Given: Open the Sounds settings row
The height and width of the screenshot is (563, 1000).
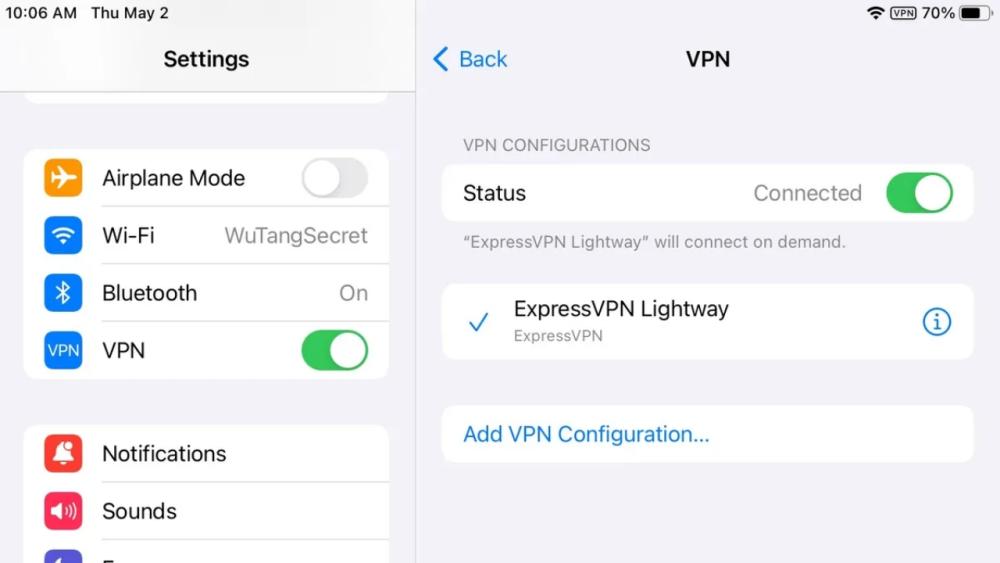Looking at the screenshot, I should pyautogui.click(x=206, y=511).
